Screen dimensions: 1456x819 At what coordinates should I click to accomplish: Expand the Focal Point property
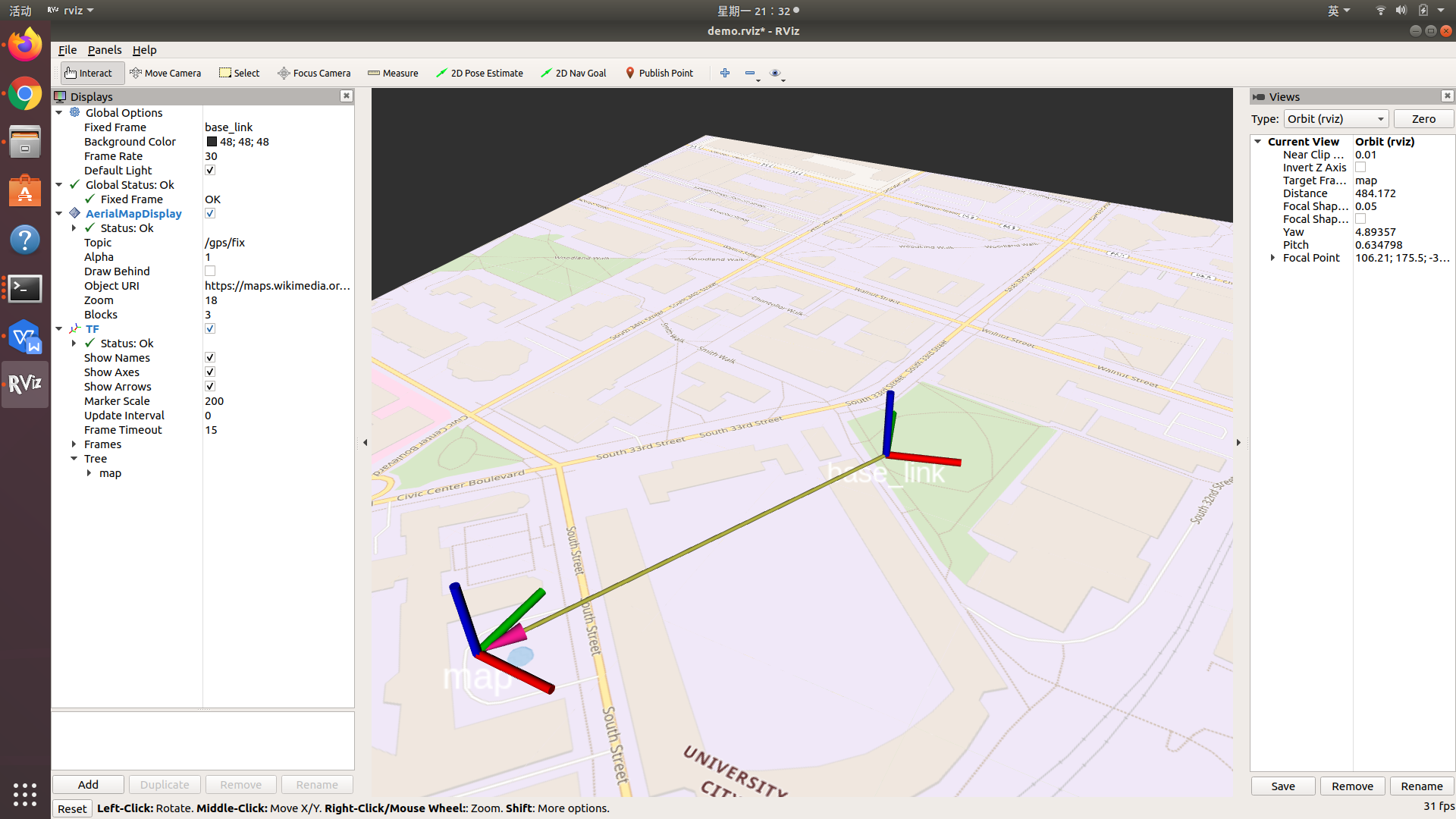pyautogui.click(x=1272, y=258)
